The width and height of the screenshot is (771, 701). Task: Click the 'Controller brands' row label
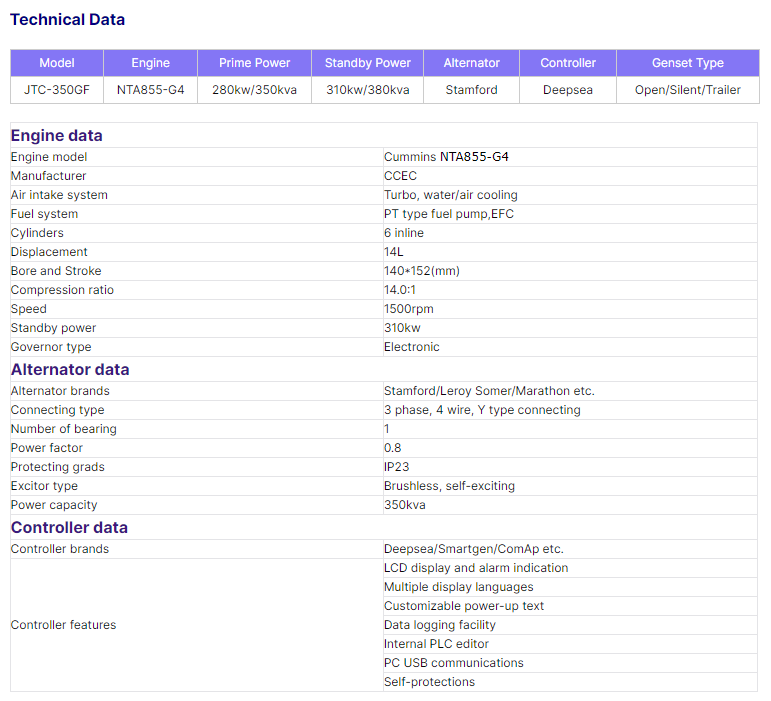pyautogui.click(x=59, y=549)
